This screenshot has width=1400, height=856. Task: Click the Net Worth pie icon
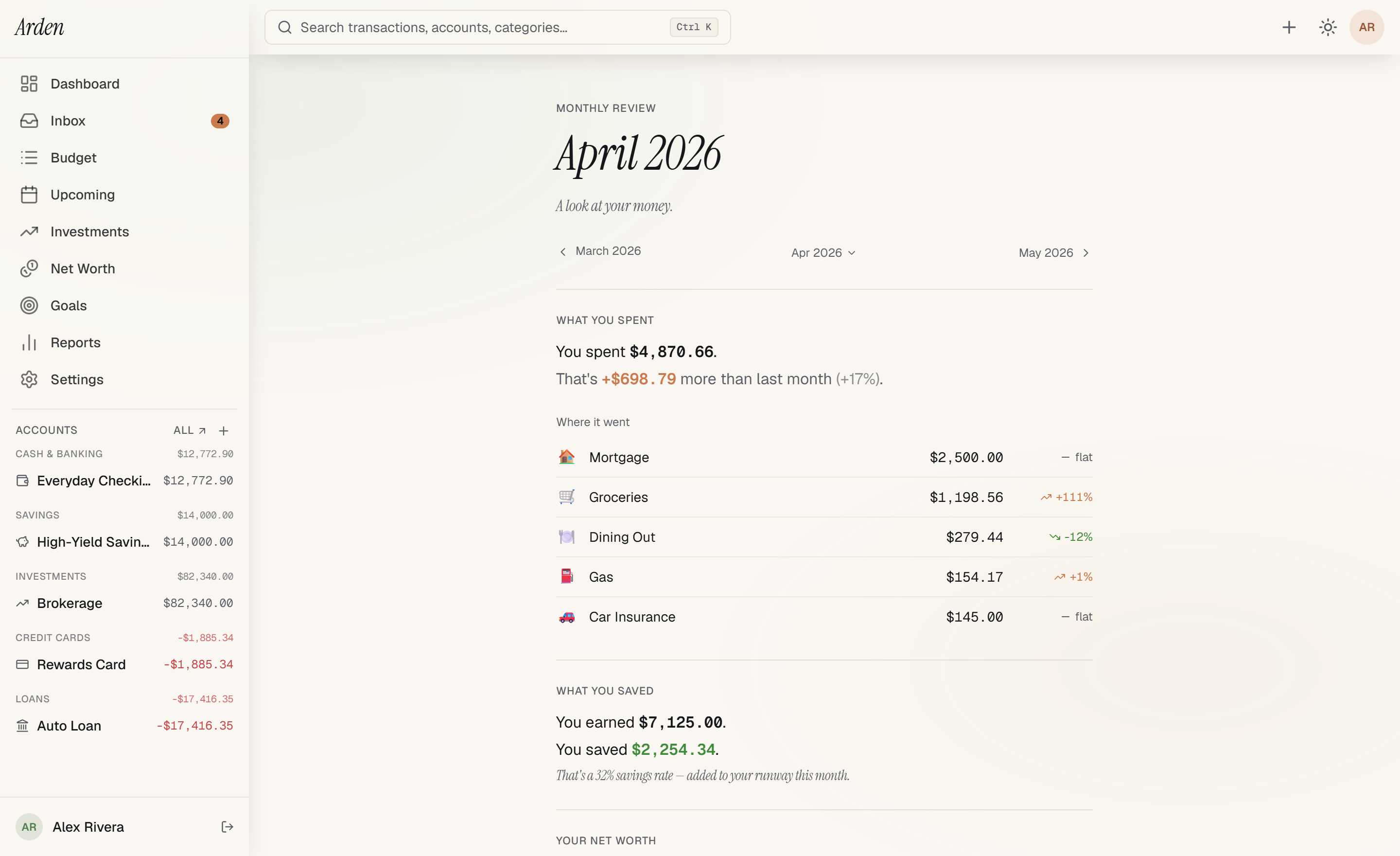pos(29,268)
